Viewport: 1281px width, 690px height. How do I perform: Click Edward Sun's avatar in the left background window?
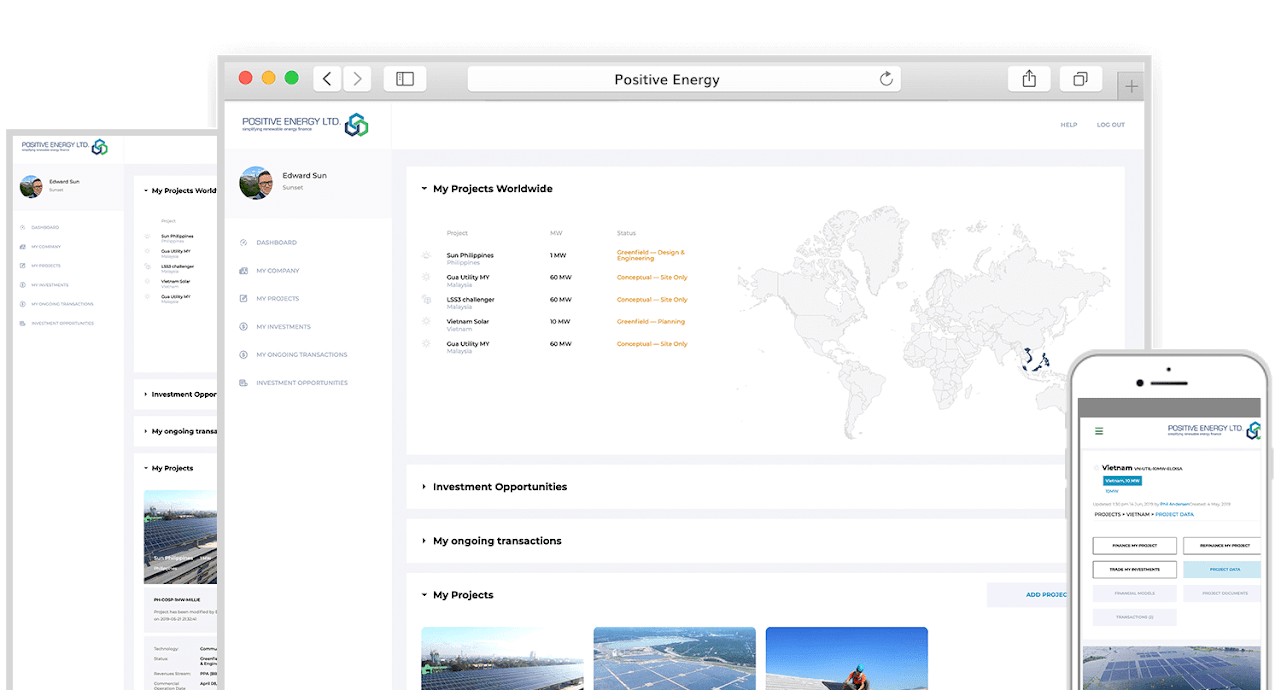click(31, 186)
